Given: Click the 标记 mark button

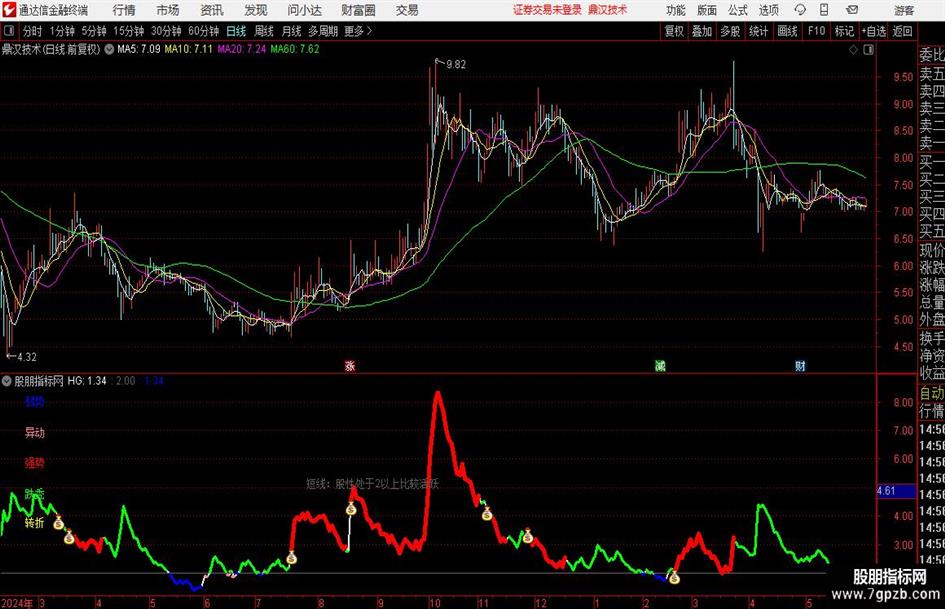Looking at the screenshot, I should click(844, 31).
